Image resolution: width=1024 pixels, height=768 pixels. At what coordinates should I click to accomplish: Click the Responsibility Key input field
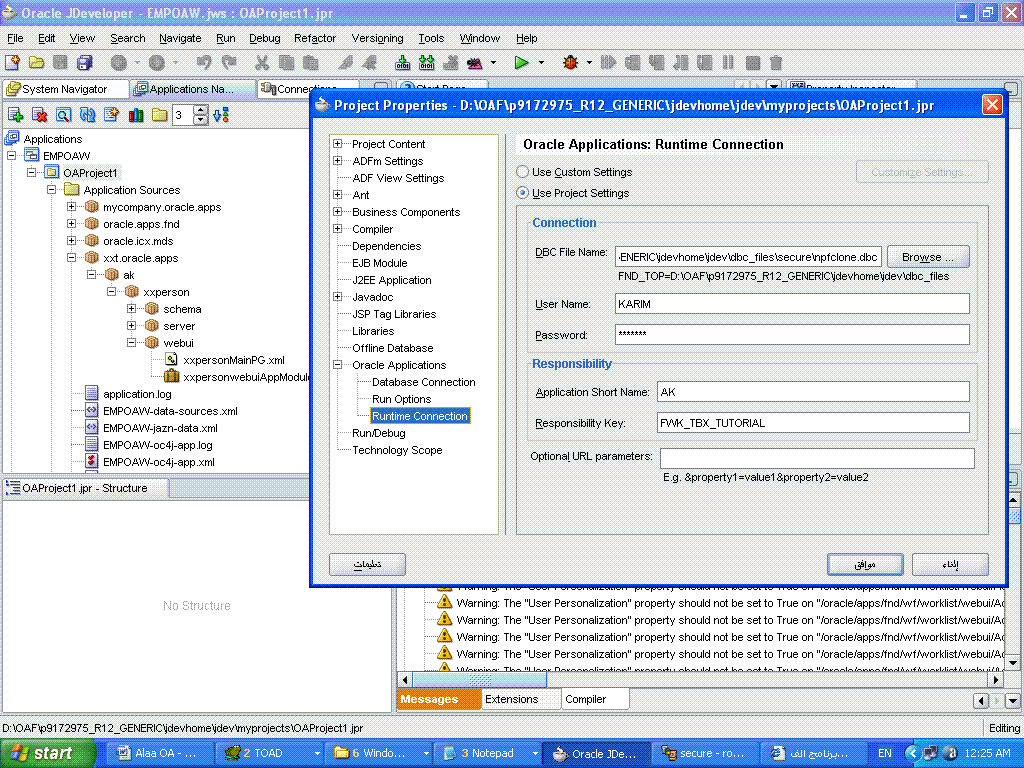tap(813, 423)
